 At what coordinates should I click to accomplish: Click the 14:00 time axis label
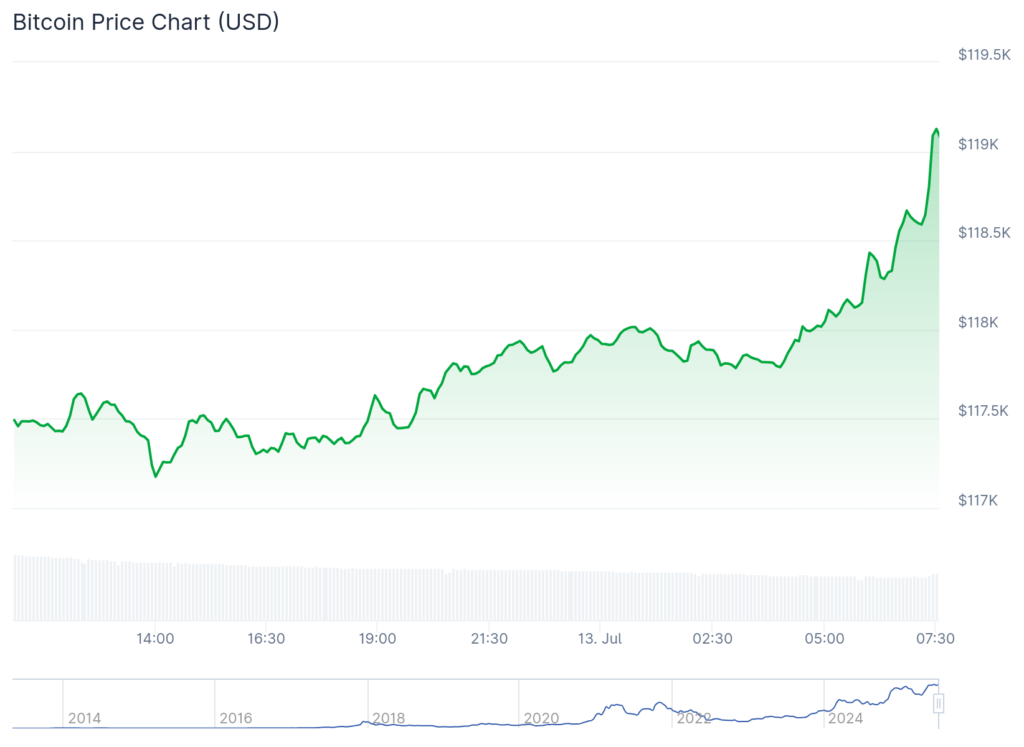pos(156,638)
